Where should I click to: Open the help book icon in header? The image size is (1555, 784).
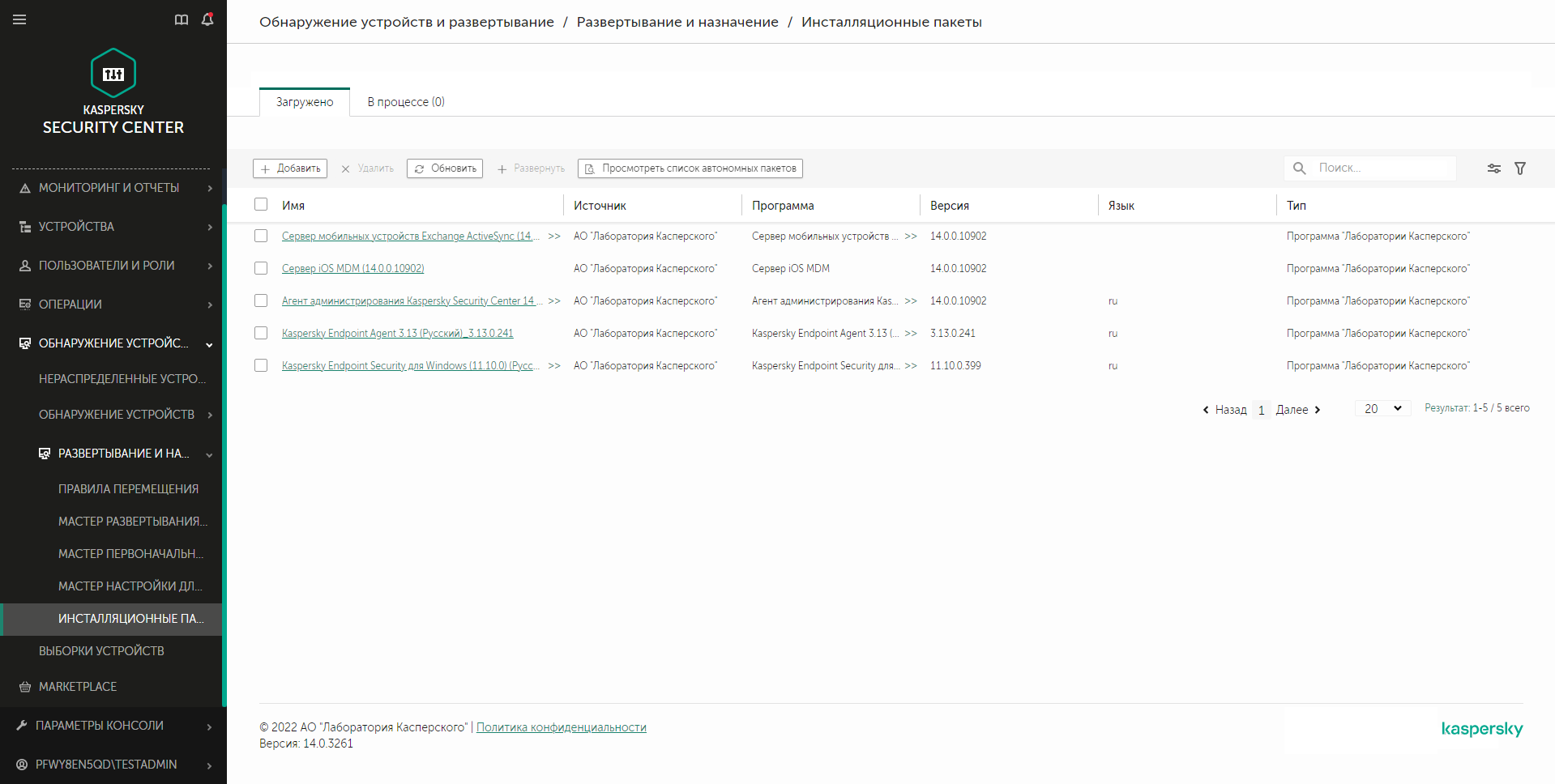(182, 19)
